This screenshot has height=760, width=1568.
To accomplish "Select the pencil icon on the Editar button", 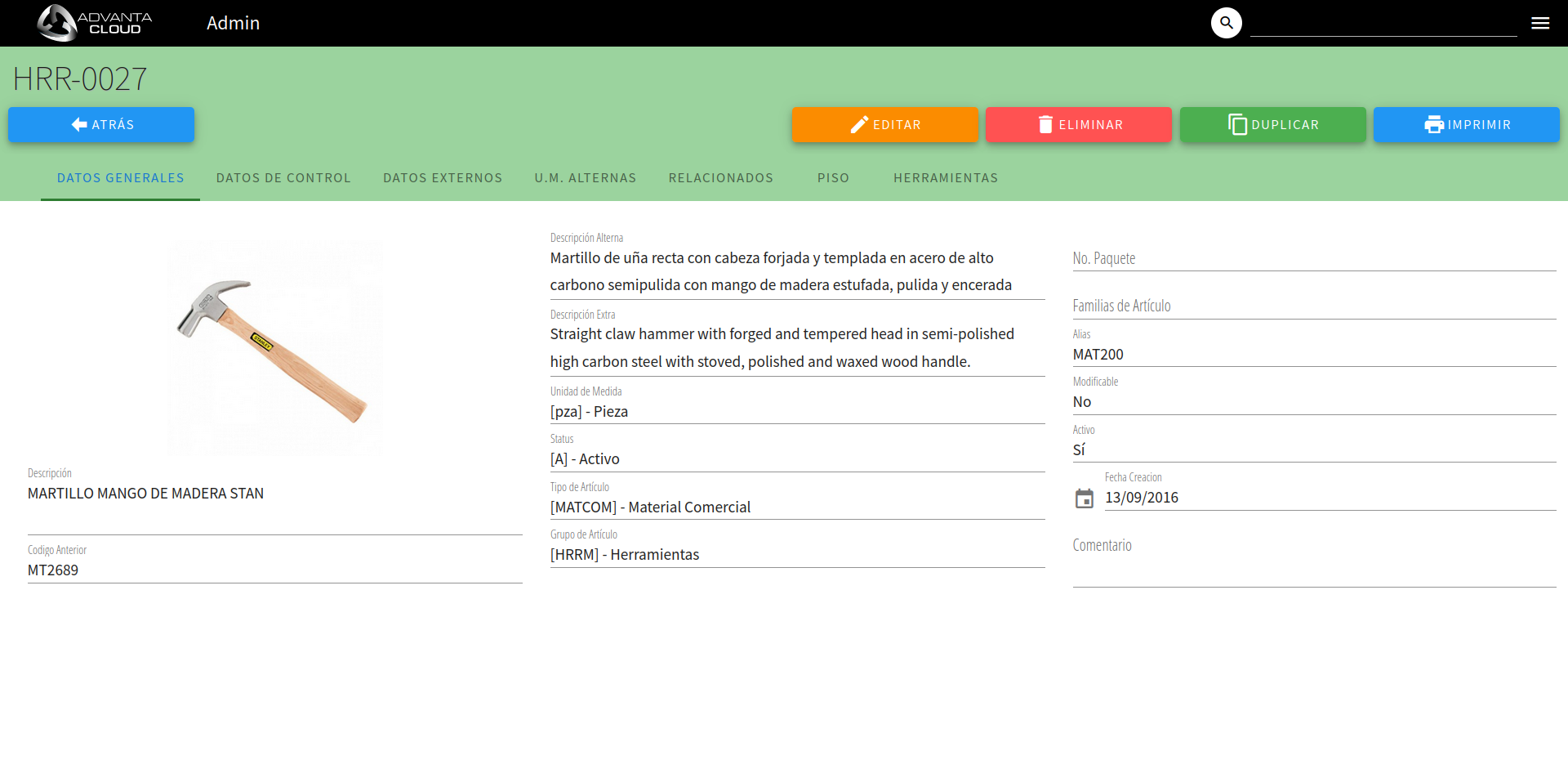I will (860, 124).
